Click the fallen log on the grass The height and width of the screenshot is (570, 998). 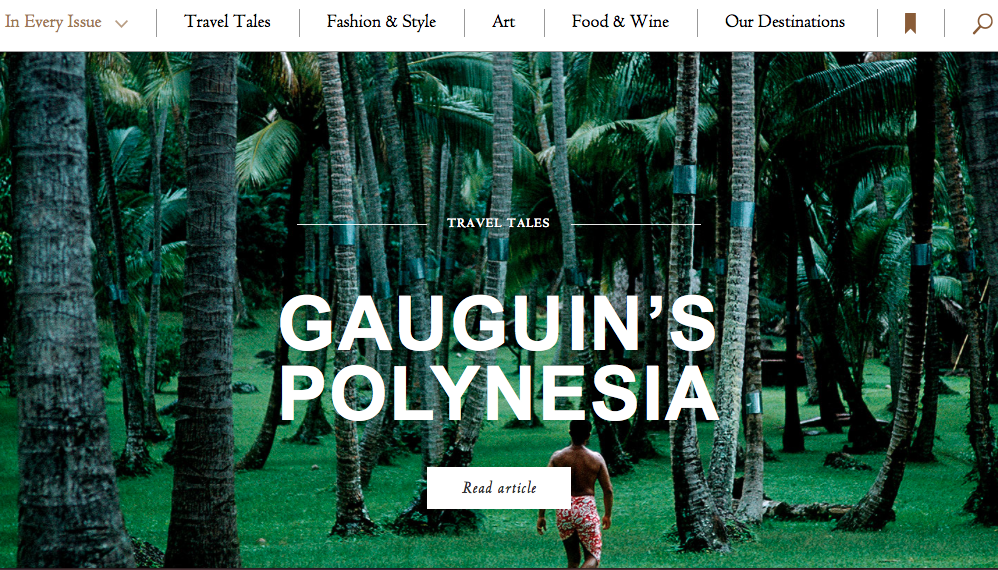808,510
